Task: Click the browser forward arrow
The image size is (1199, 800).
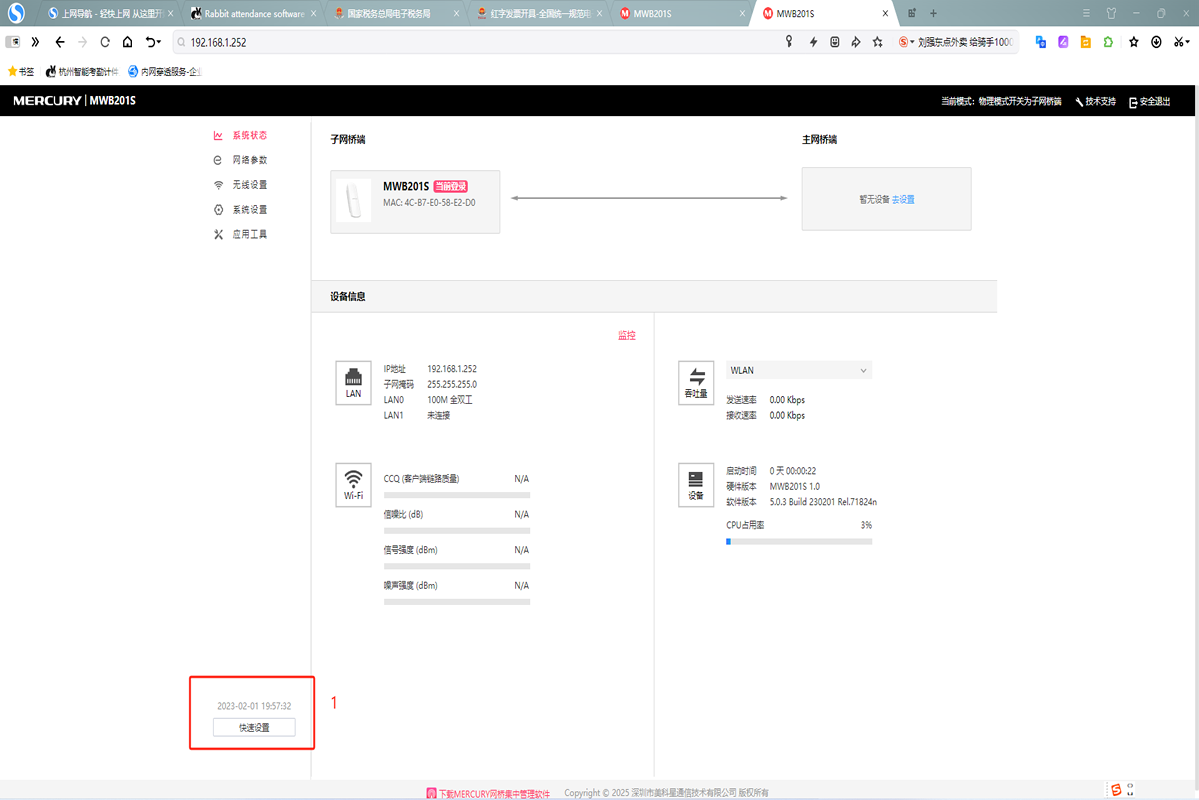Action: click(83, 42)
